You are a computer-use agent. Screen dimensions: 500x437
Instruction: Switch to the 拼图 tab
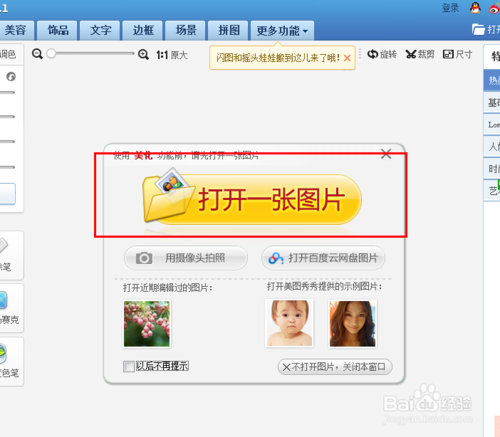point(228,30)
